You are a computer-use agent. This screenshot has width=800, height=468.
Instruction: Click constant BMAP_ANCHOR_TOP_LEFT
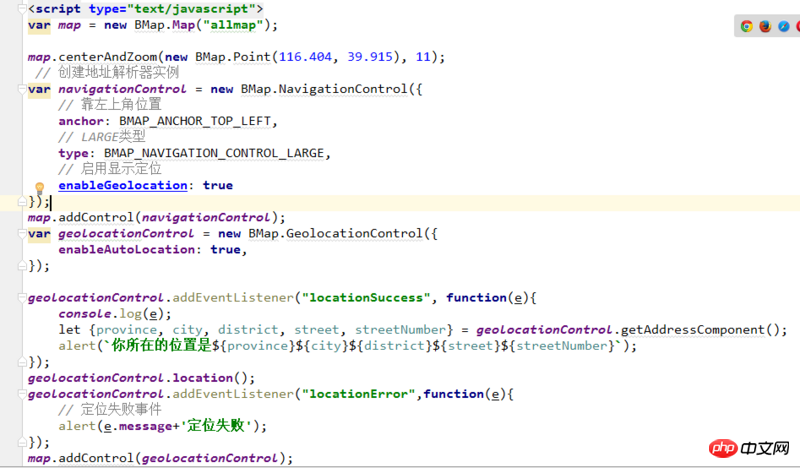tap(195, 121)
